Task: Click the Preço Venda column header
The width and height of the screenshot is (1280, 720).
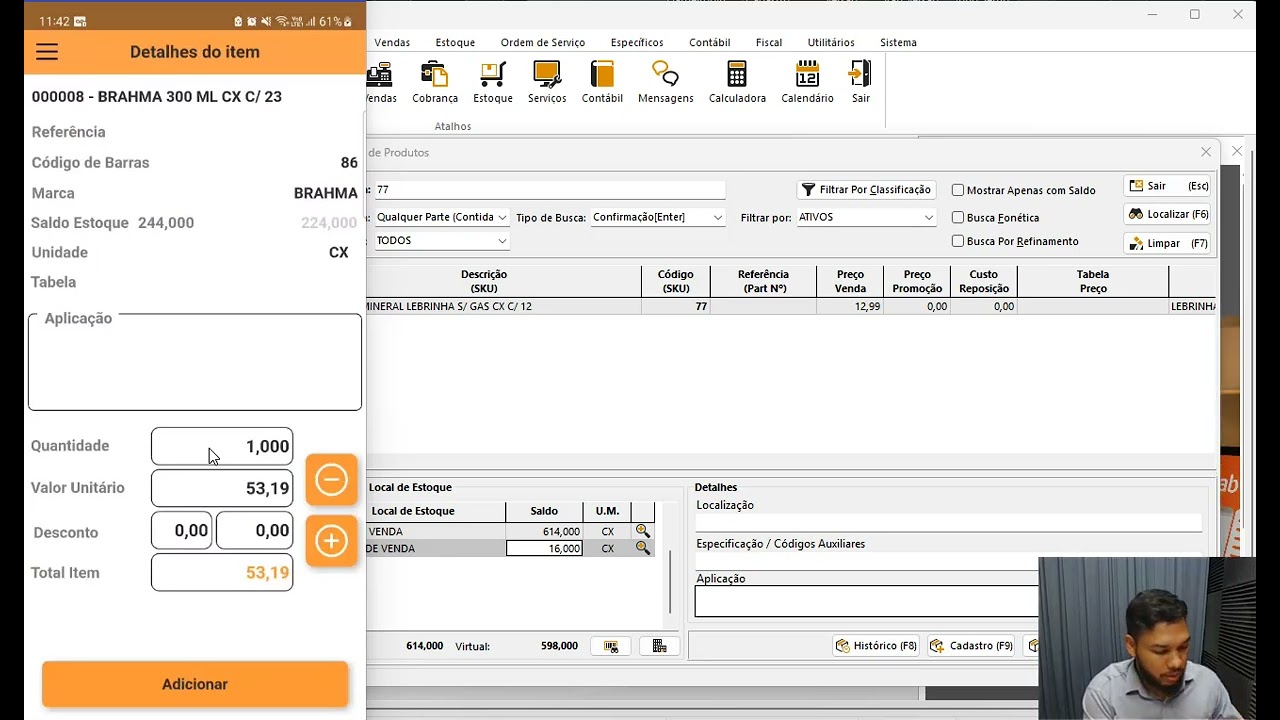Action: (850, 281)
